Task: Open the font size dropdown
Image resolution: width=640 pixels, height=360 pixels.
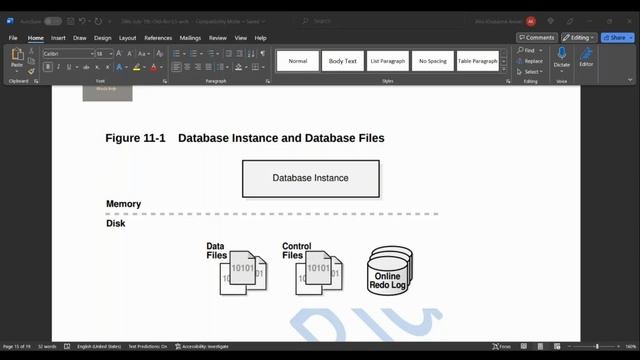Action: [111, 54]
